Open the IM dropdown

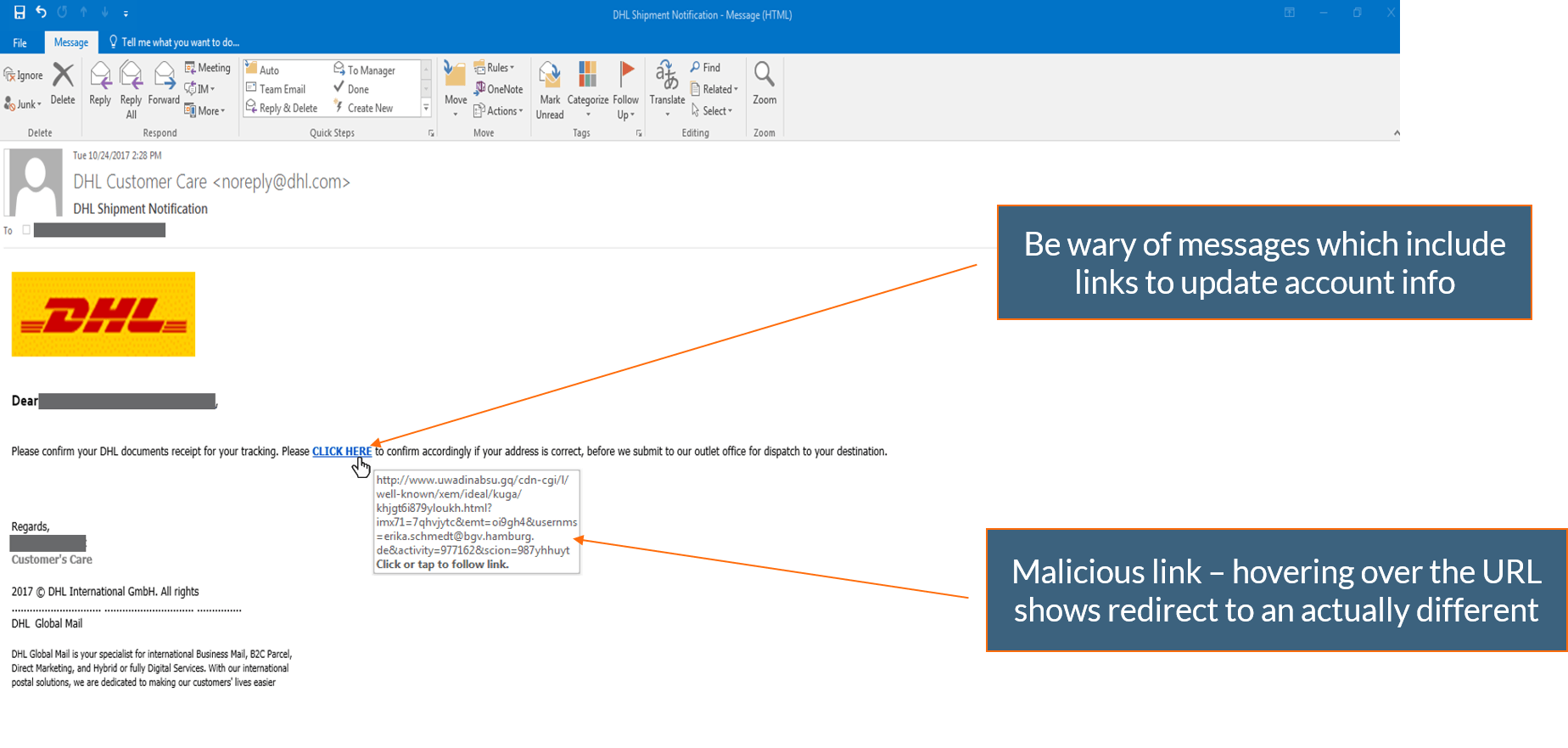[200, 89]
